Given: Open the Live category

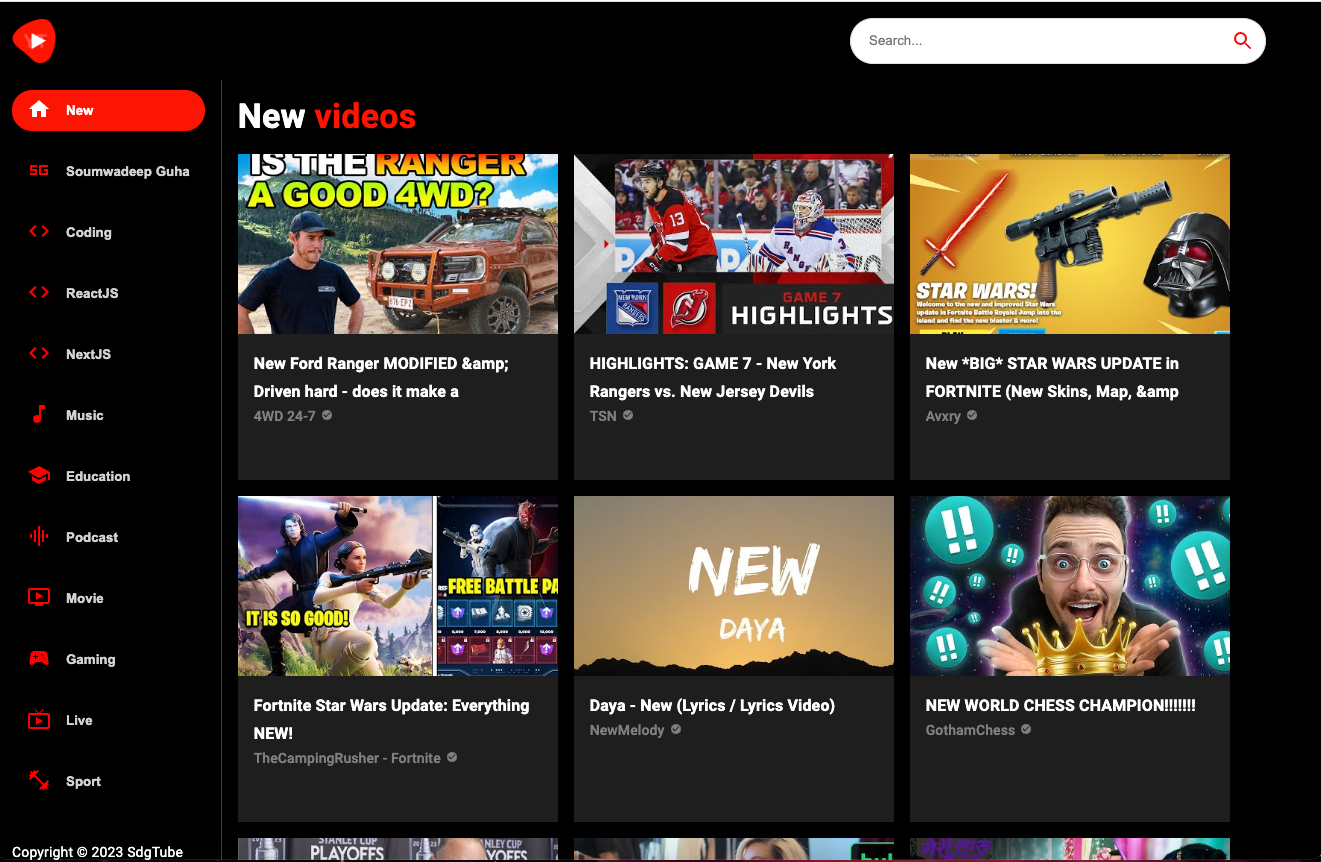Looking at the screenshot, I should pos(108,720).
